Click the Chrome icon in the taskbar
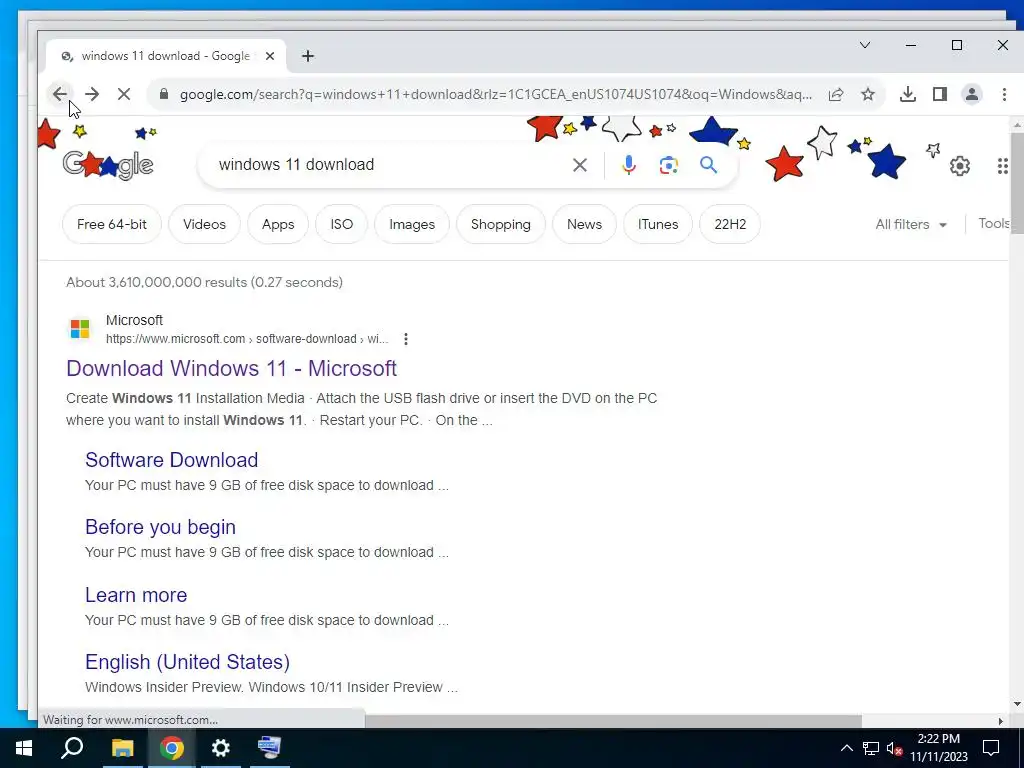Image resolution: width=1024 pixels, height=768 pixels. click(x=172, y=748)
